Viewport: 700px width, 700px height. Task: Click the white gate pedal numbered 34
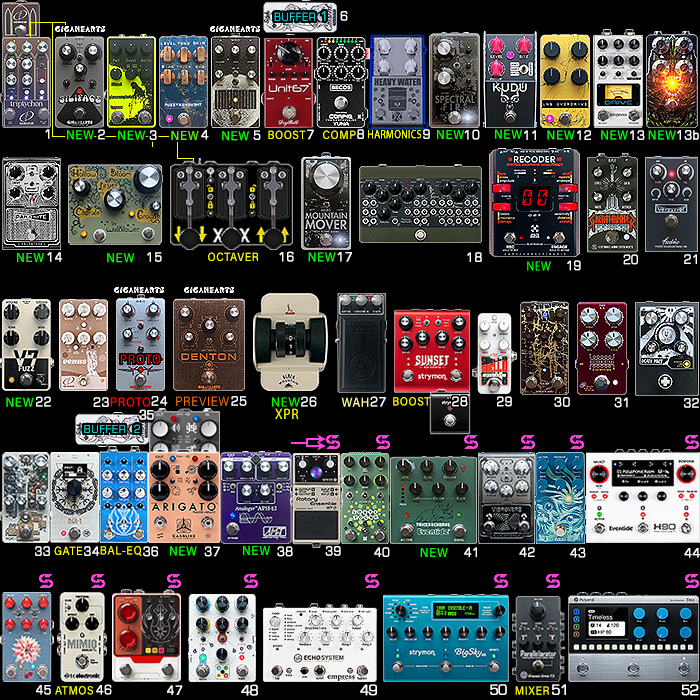(x=75, y=498)
